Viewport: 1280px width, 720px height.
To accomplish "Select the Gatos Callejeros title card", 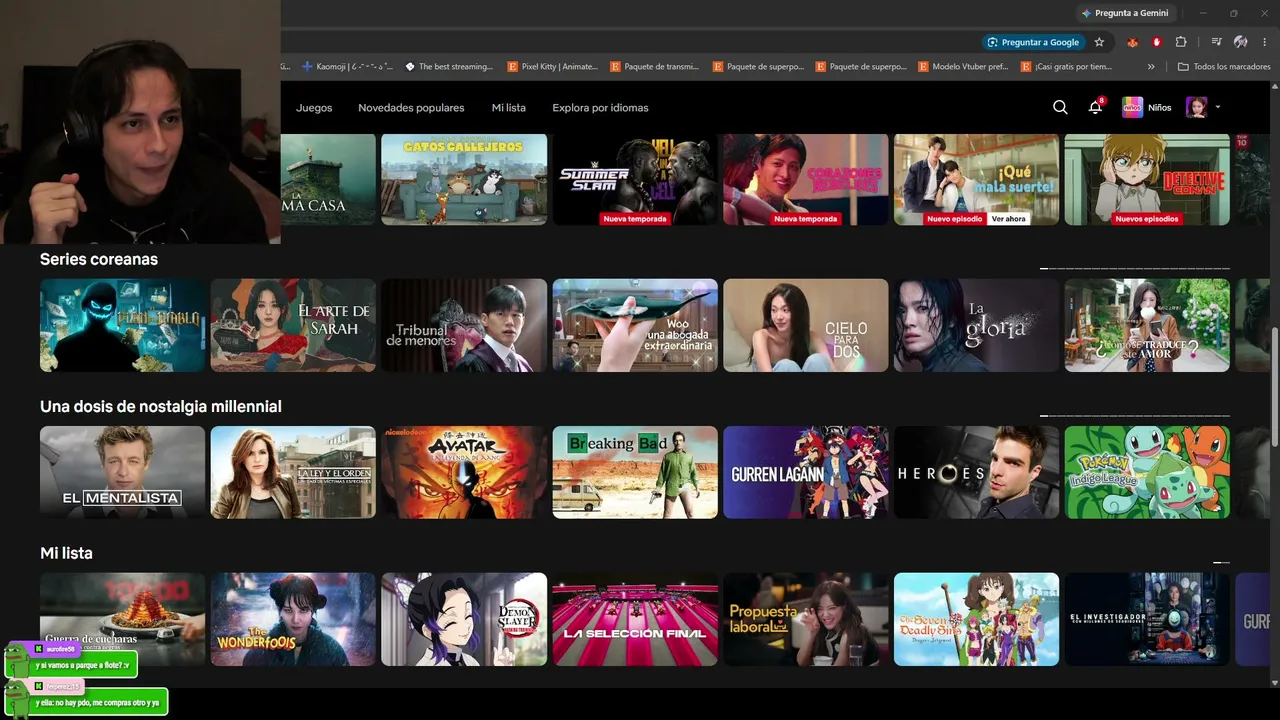I will click(464, 179).
